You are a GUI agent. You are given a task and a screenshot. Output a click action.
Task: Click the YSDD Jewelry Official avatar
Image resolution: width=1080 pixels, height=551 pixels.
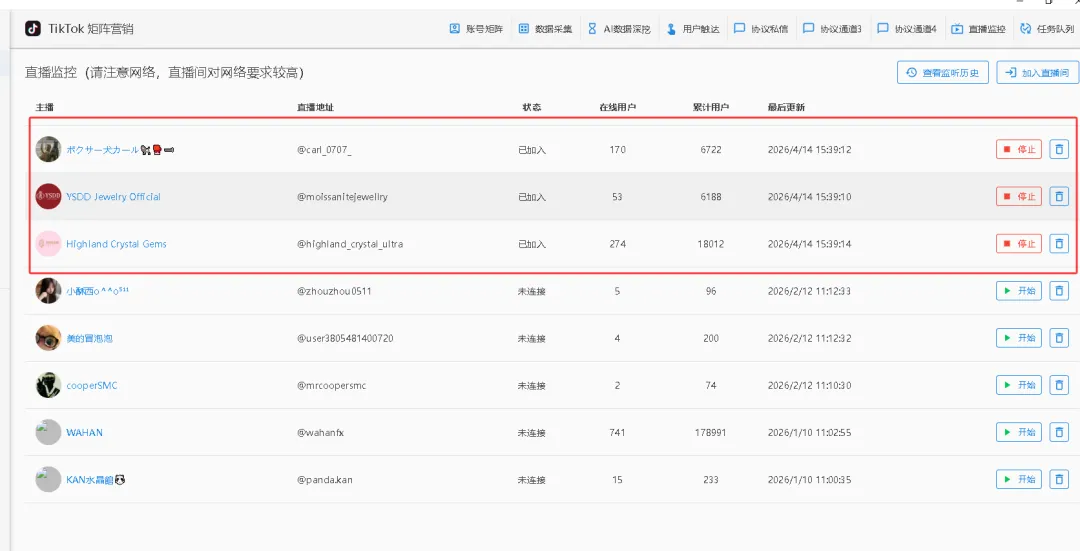coord(48,196)
